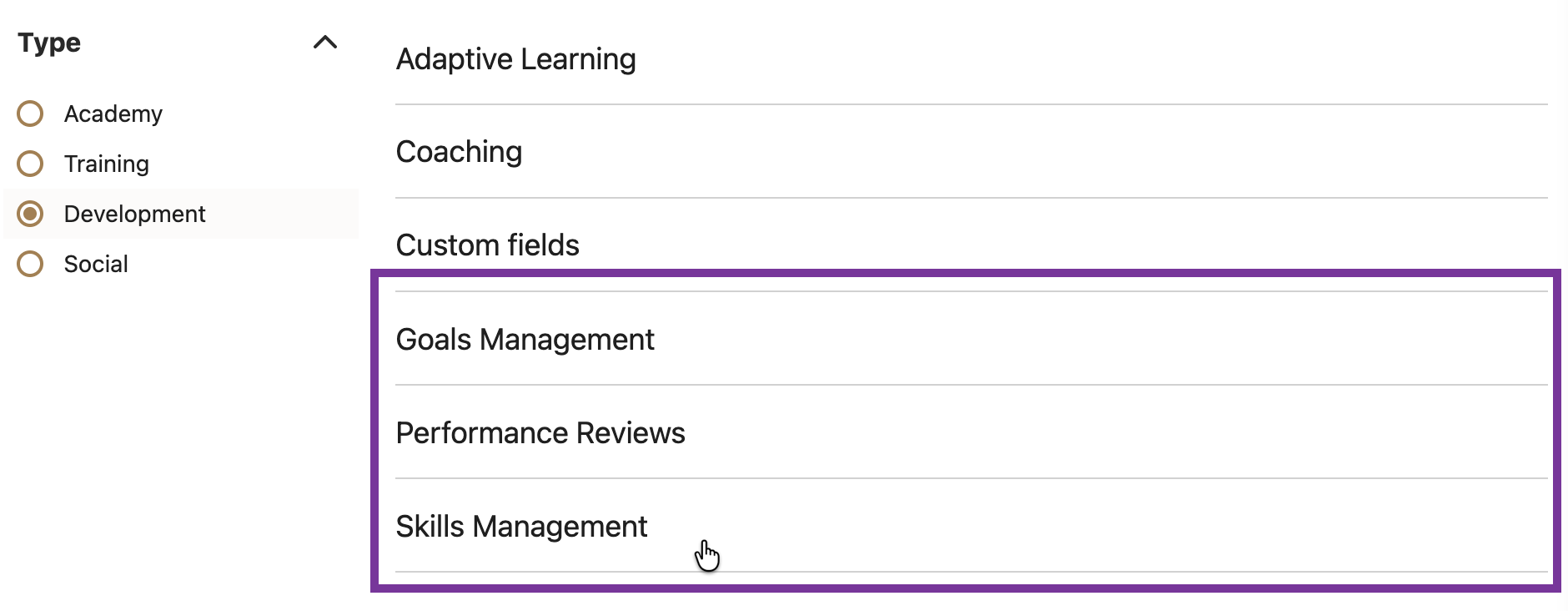Open the Performance Reviews entry
The image size is (1568, 611).
[540, 433]
